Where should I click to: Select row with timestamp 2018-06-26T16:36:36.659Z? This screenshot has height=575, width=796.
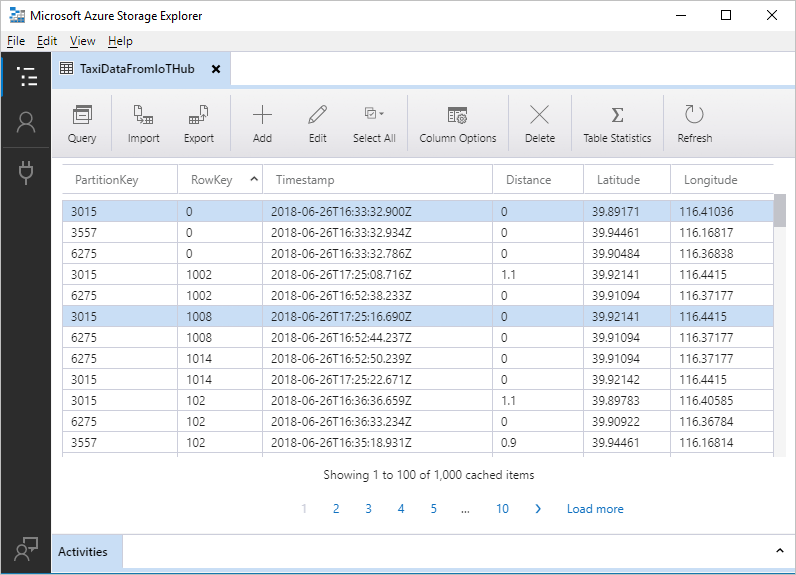pos(418,400)
